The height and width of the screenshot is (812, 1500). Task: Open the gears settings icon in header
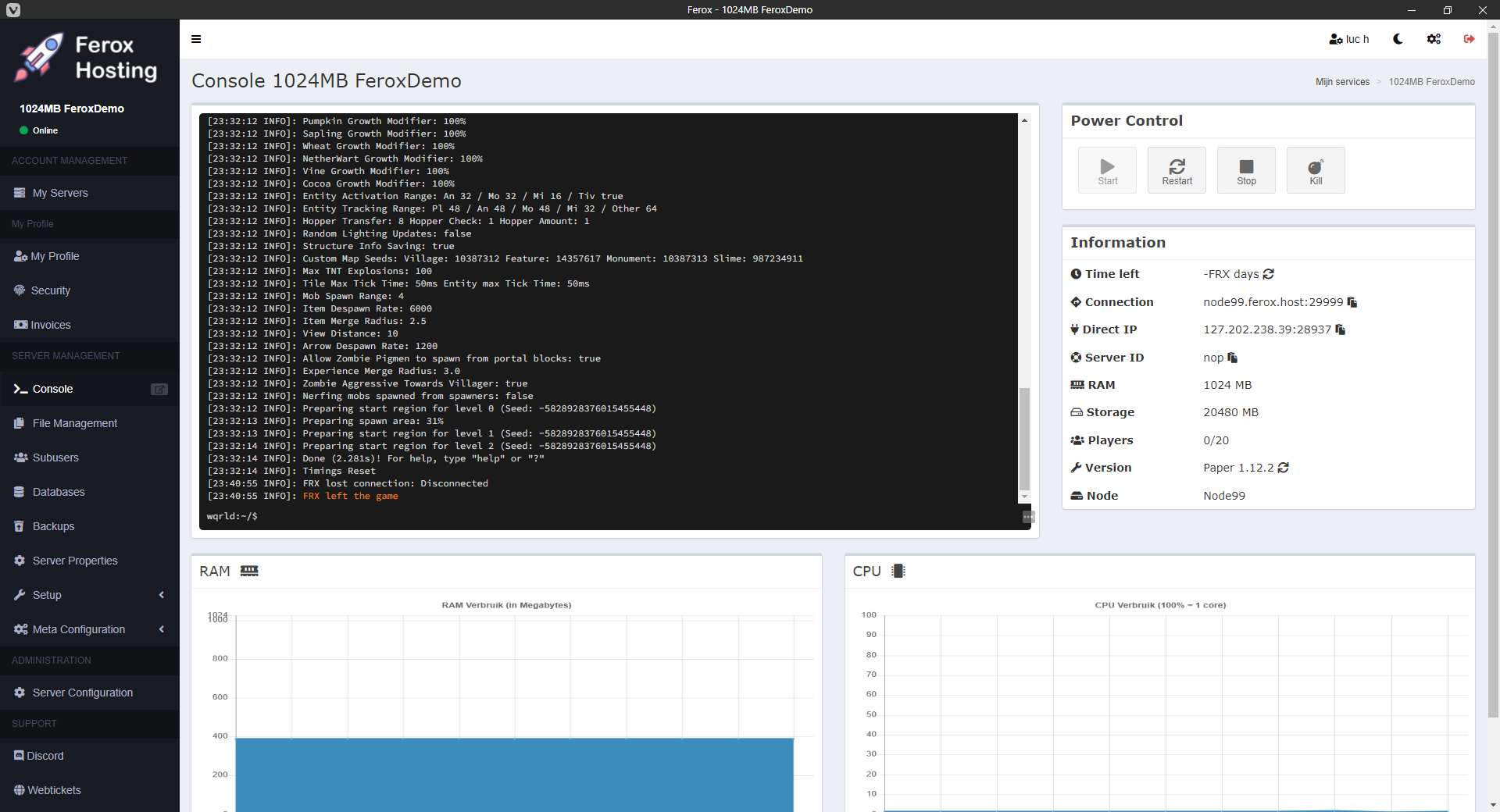tap(1434, 39)
